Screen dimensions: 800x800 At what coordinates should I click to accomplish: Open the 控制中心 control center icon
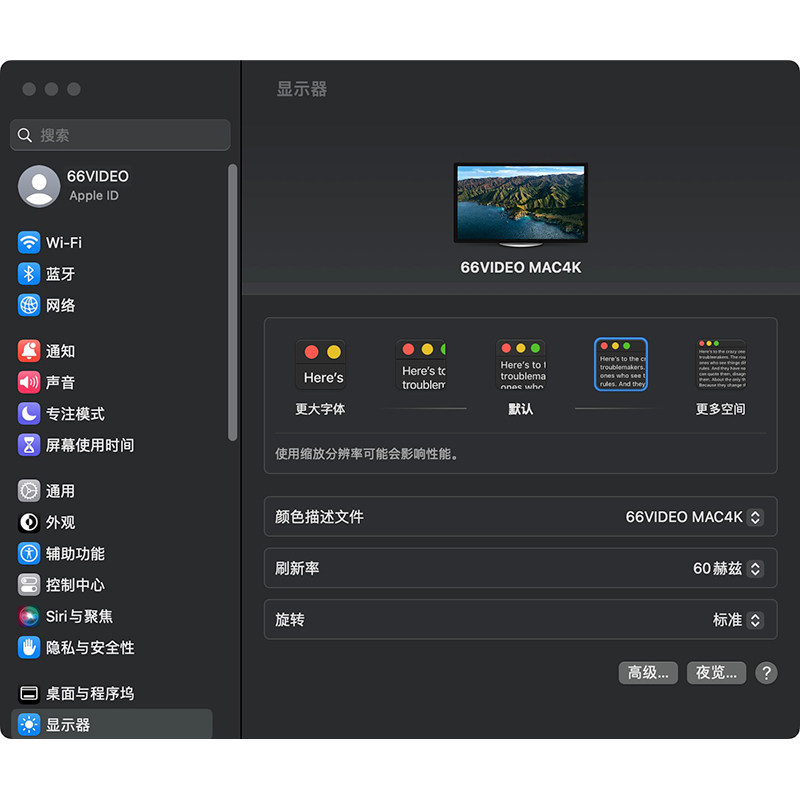(x=29, y=585)
